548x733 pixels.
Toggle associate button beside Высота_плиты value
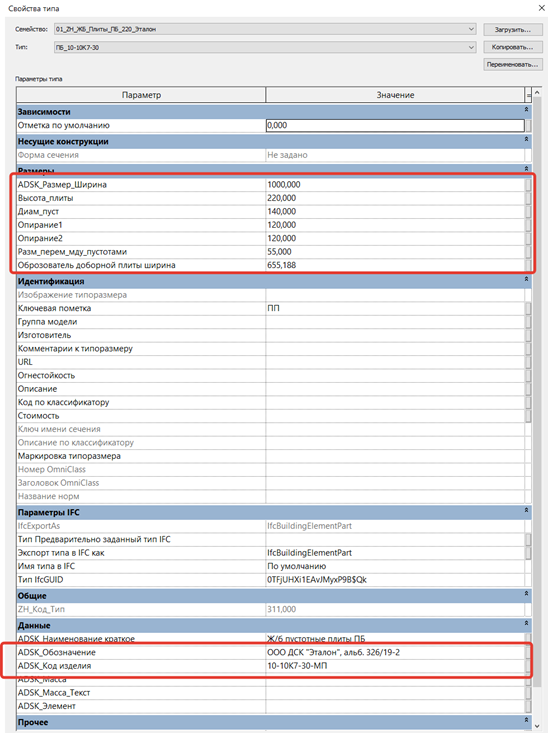528,198
